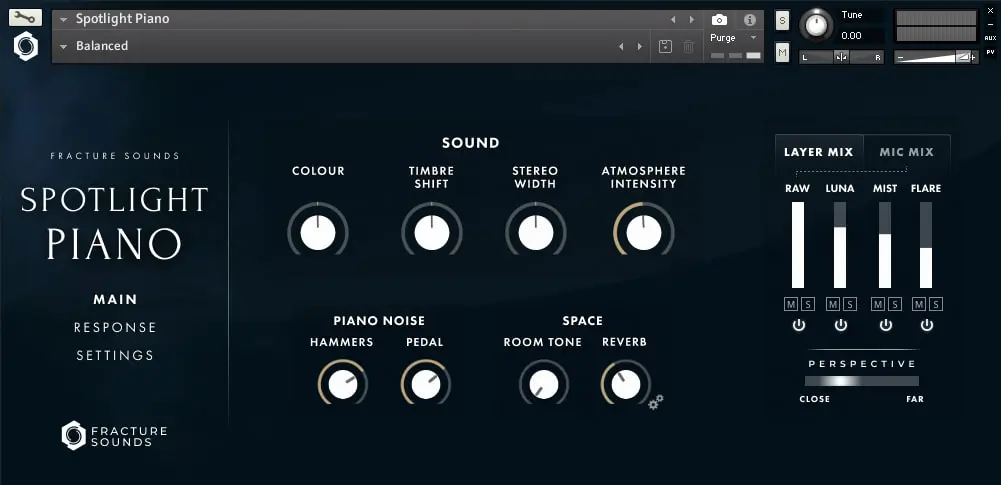Click the LUNA layer level fader

(840, 245)
